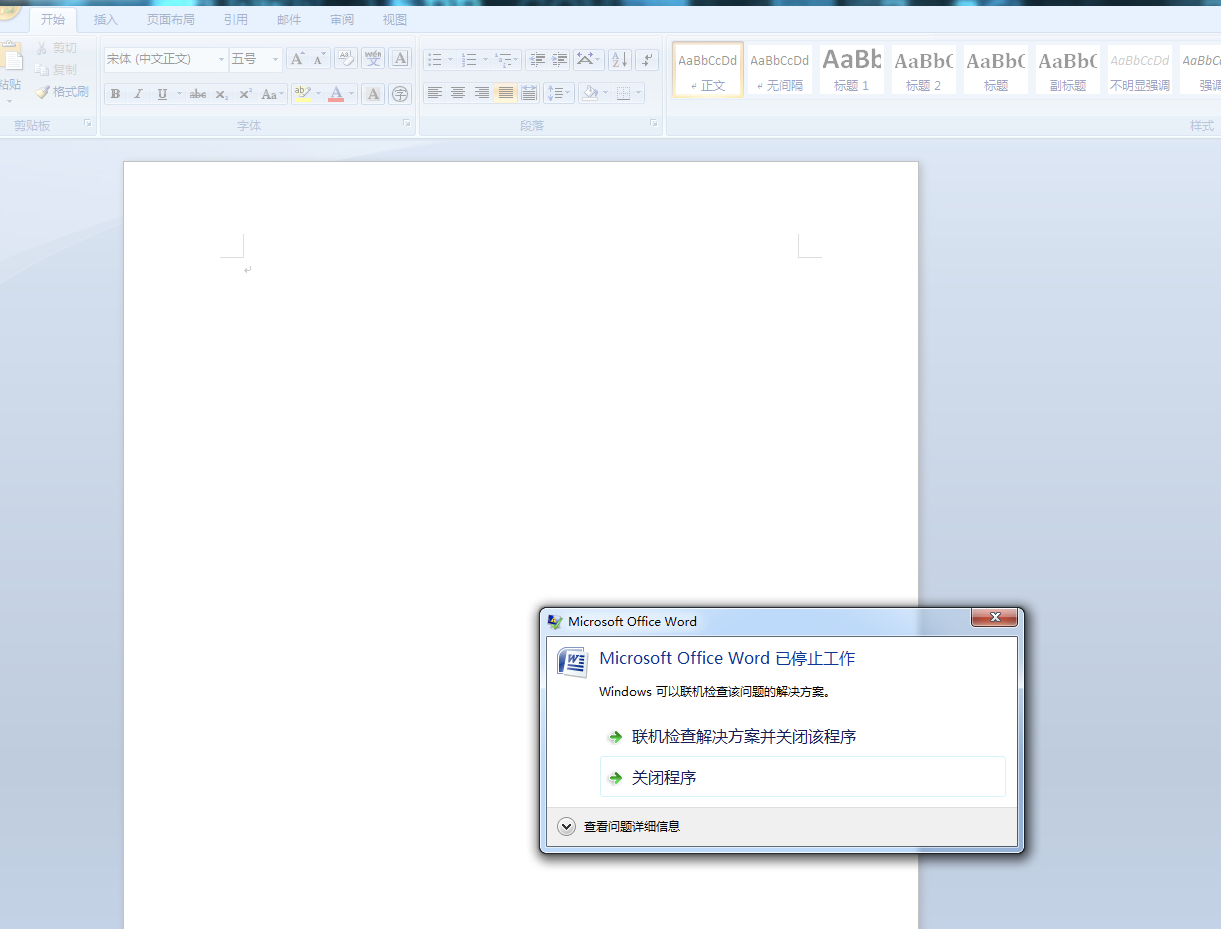This screenshot has height=929, width=1221.
Task: Switch to the 插入 ribbon tab
Action: (x=105, y=20)
